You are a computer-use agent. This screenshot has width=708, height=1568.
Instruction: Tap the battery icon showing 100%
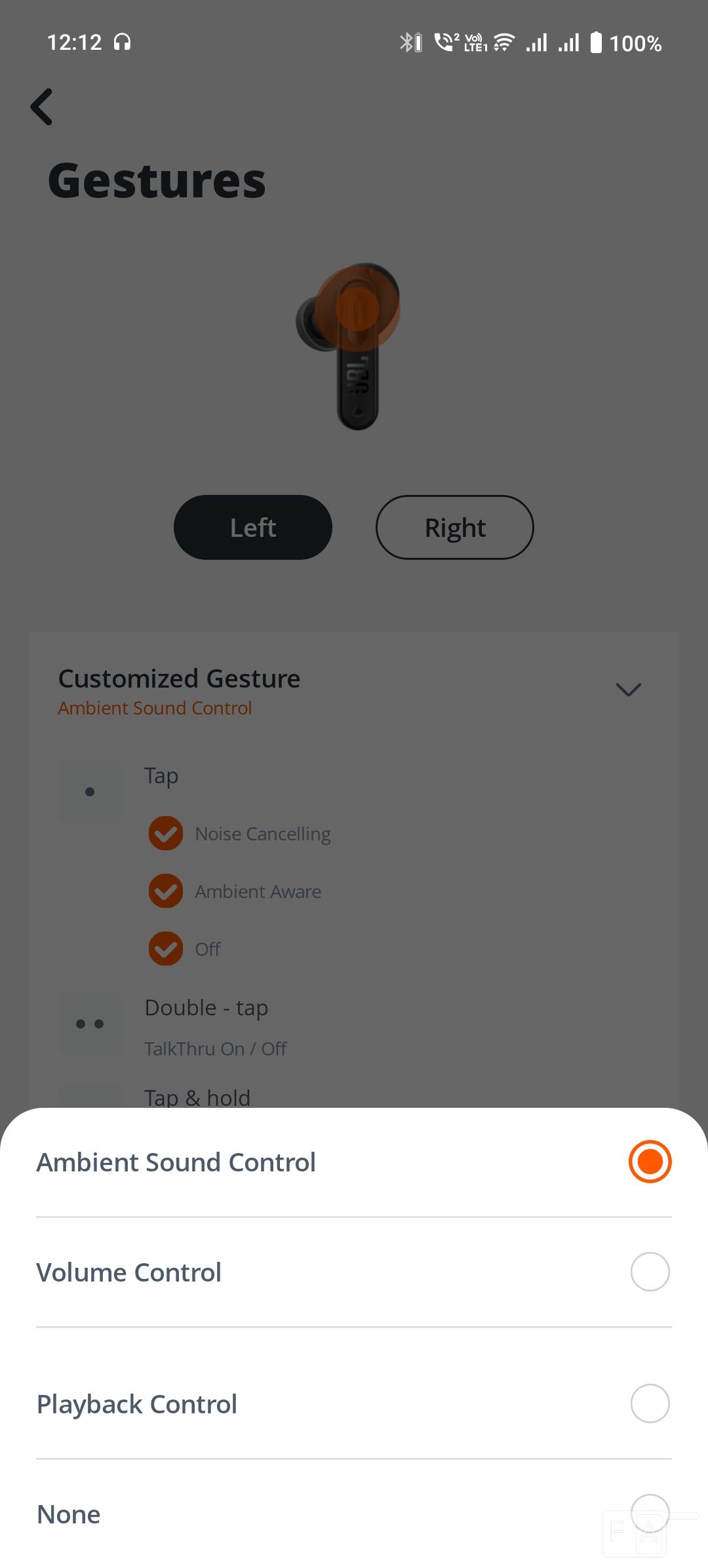click(x=596, y=43)
